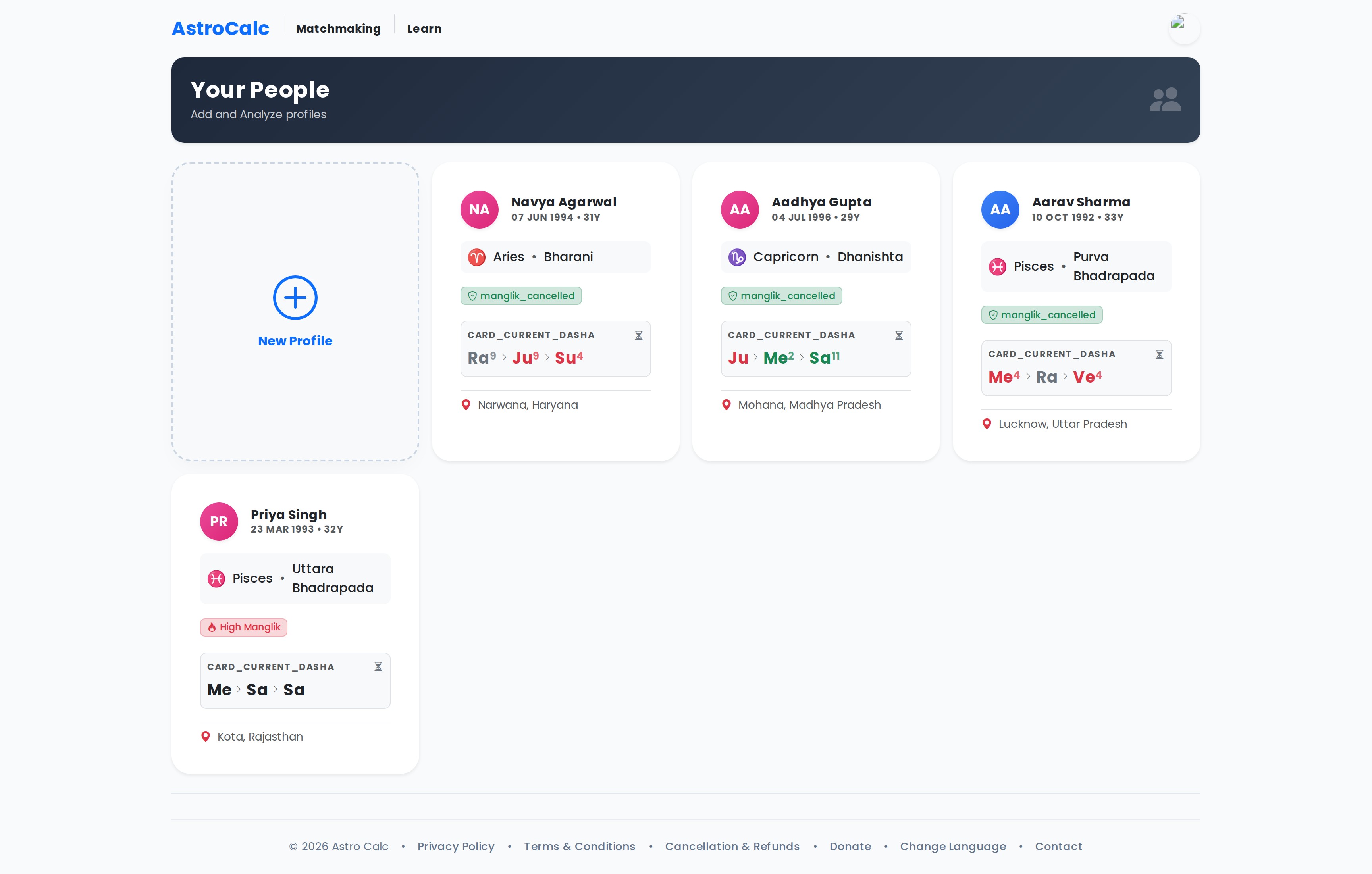This screenshot has height=874, width=1372.
Task: Click the High Manglik badge on Priya
Action: 243,627
